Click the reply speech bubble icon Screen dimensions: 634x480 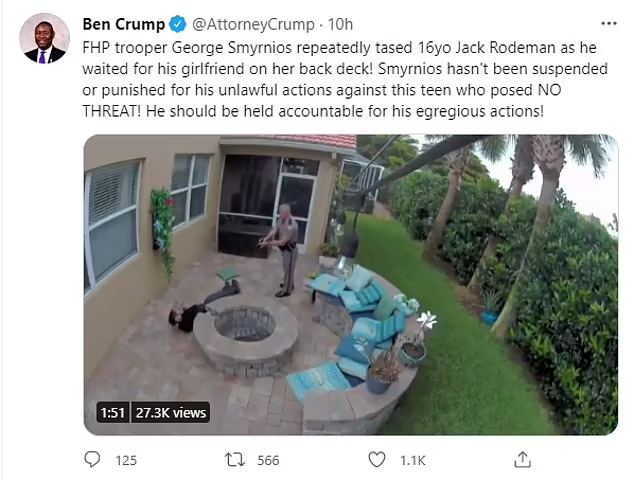[x=92, y=459]
